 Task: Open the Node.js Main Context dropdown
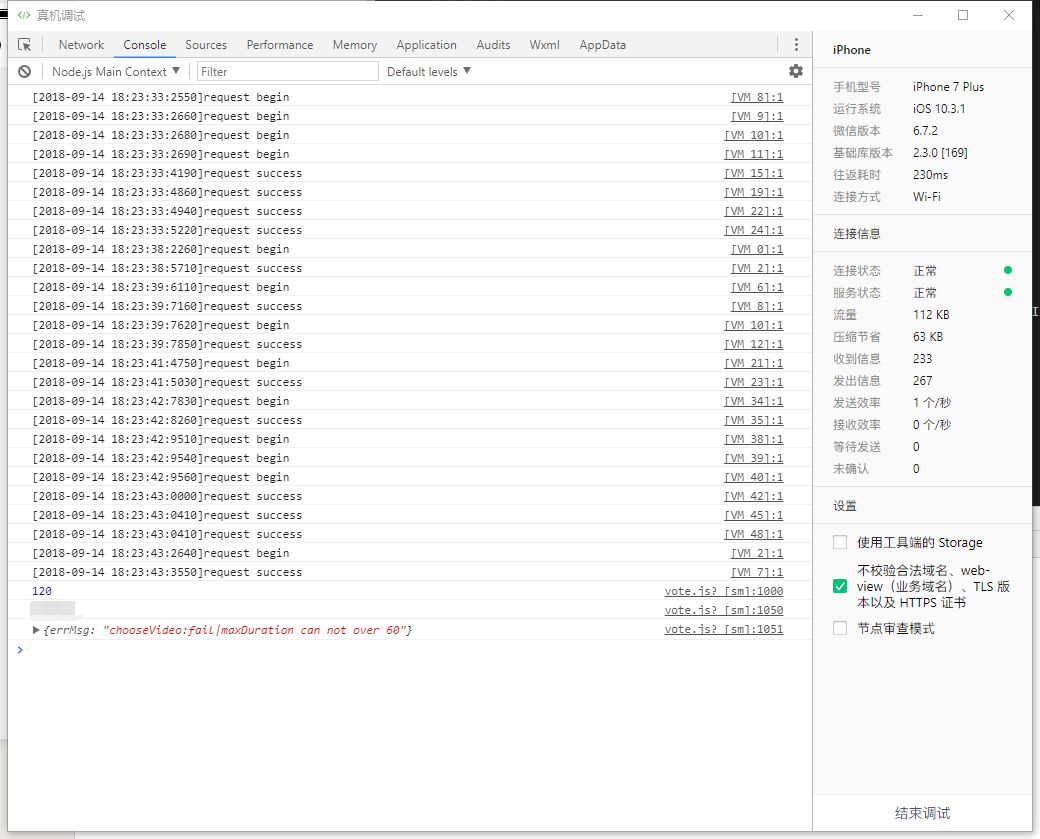115,72
